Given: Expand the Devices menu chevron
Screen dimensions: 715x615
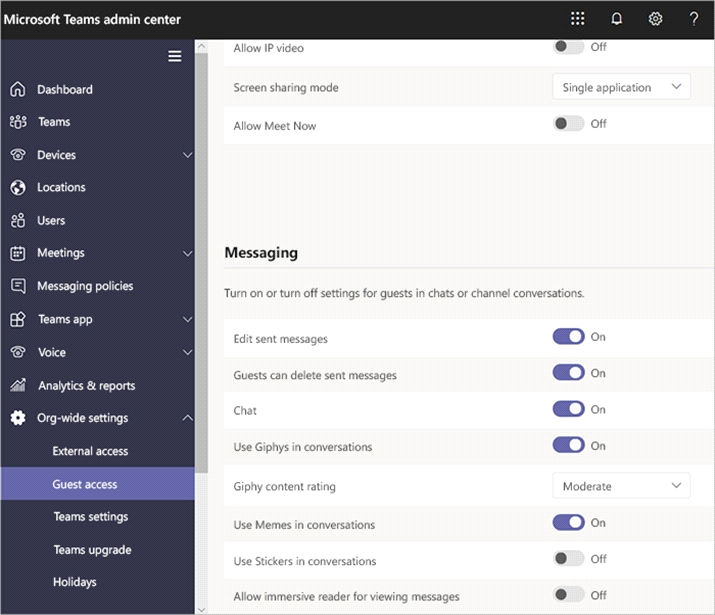Looking at the screenshot, I should pos(187,155).
